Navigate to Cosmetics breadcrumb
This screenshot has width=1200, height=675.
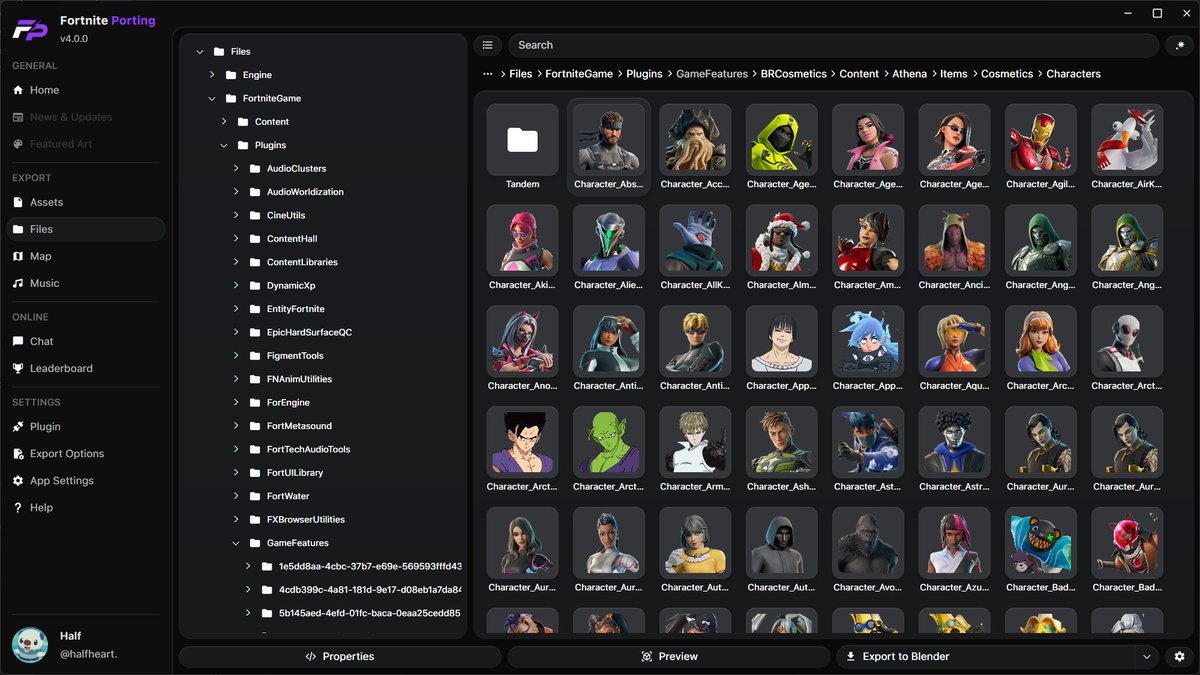pyautogui.click(x=1007, y=74)
